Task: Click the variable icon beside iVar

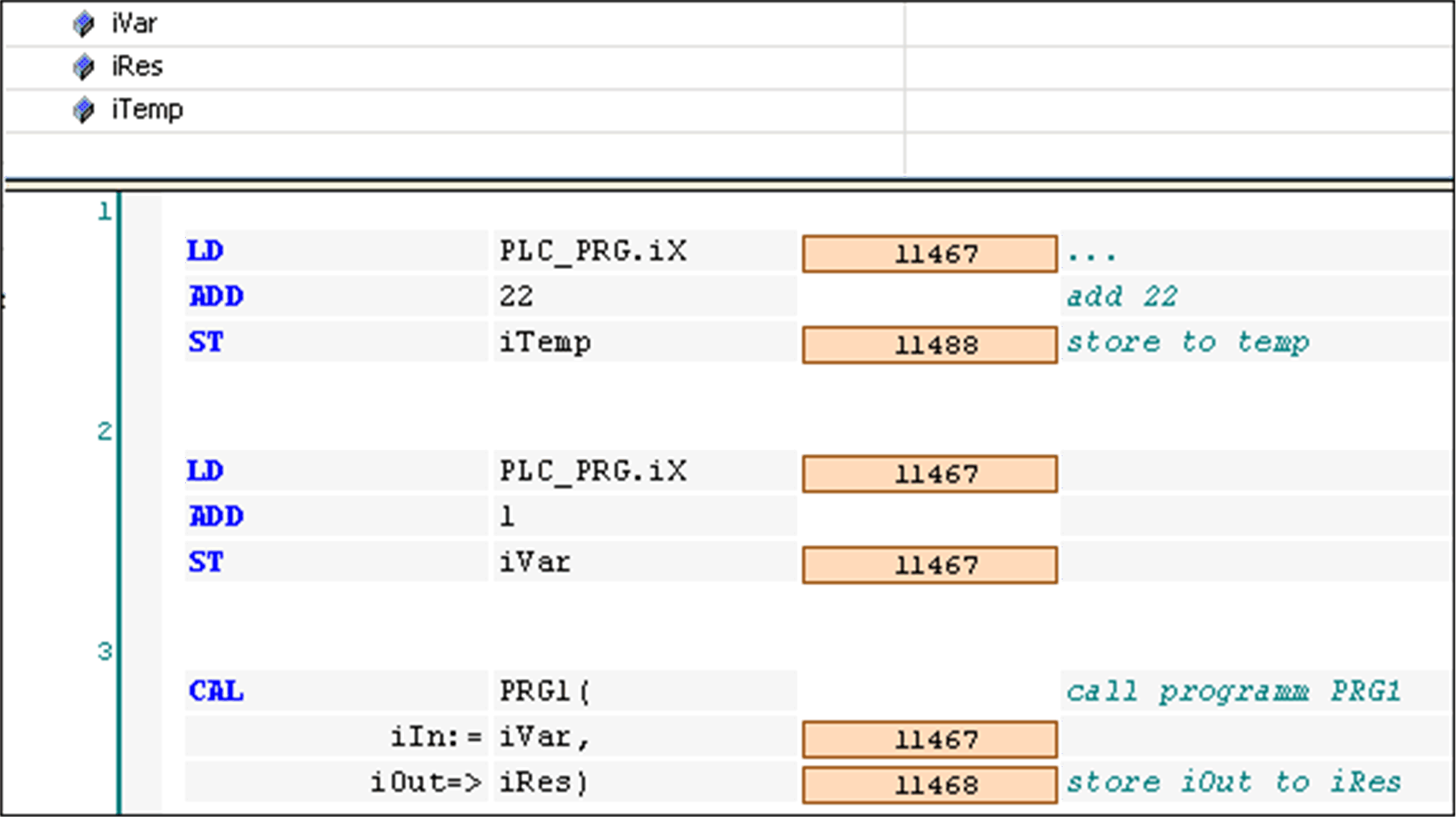Action: click(84, 24)
